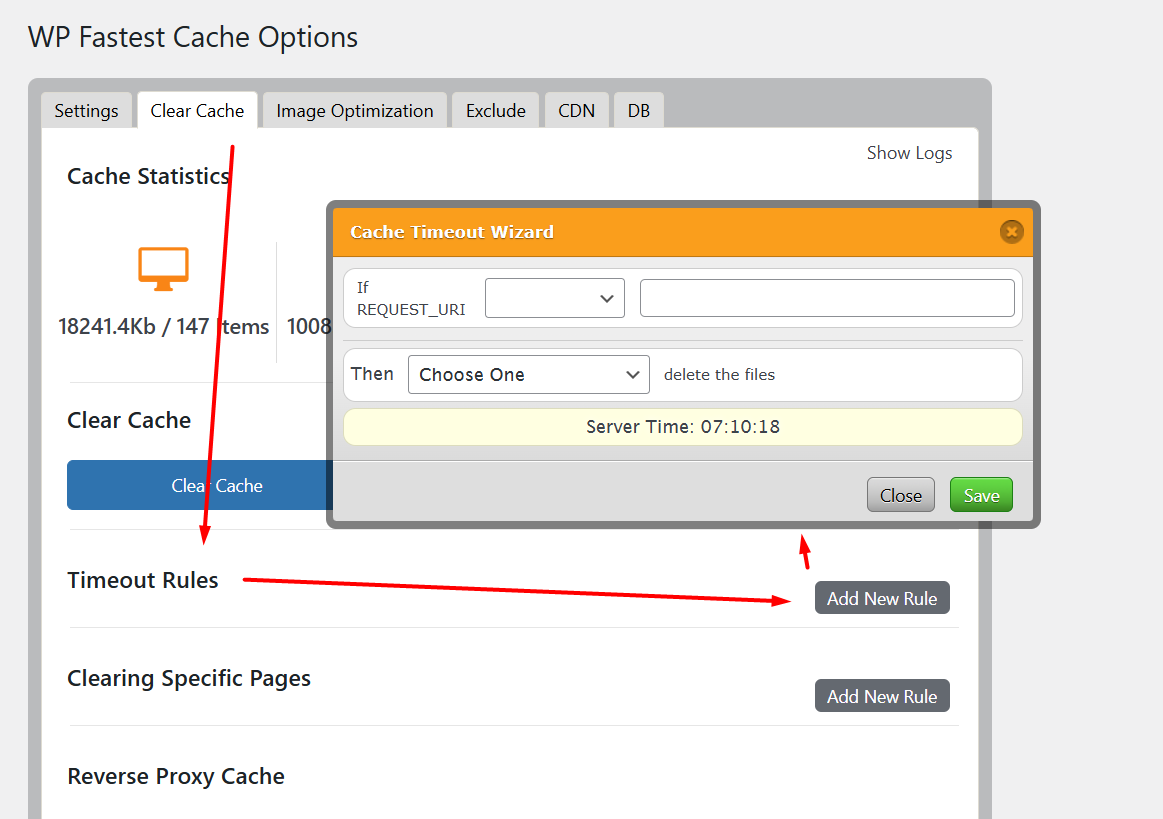Switch to the Clear Cache tab
Viewport: 1163px width, 819px height.
coord(197,111)
